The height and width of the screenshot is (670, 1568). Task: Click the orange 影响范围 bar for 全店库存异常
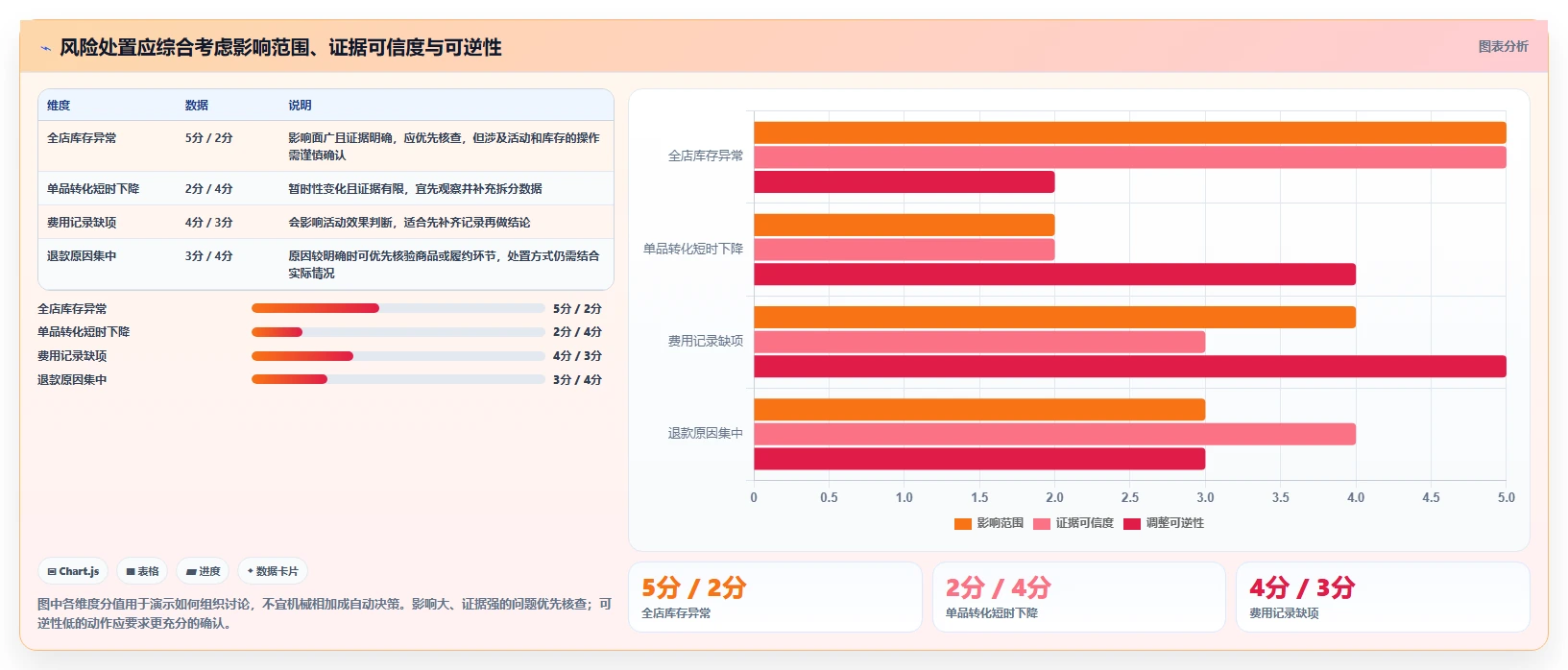(1130, 132)
